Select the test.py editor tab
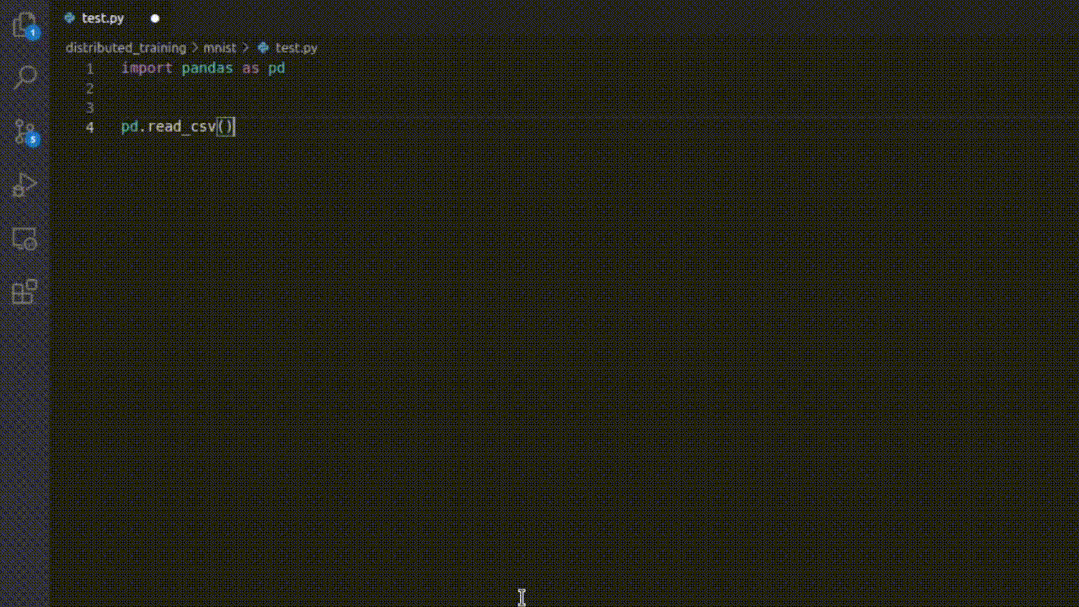The height and width of the screenshot is (607, 1079). coord(100,17)
